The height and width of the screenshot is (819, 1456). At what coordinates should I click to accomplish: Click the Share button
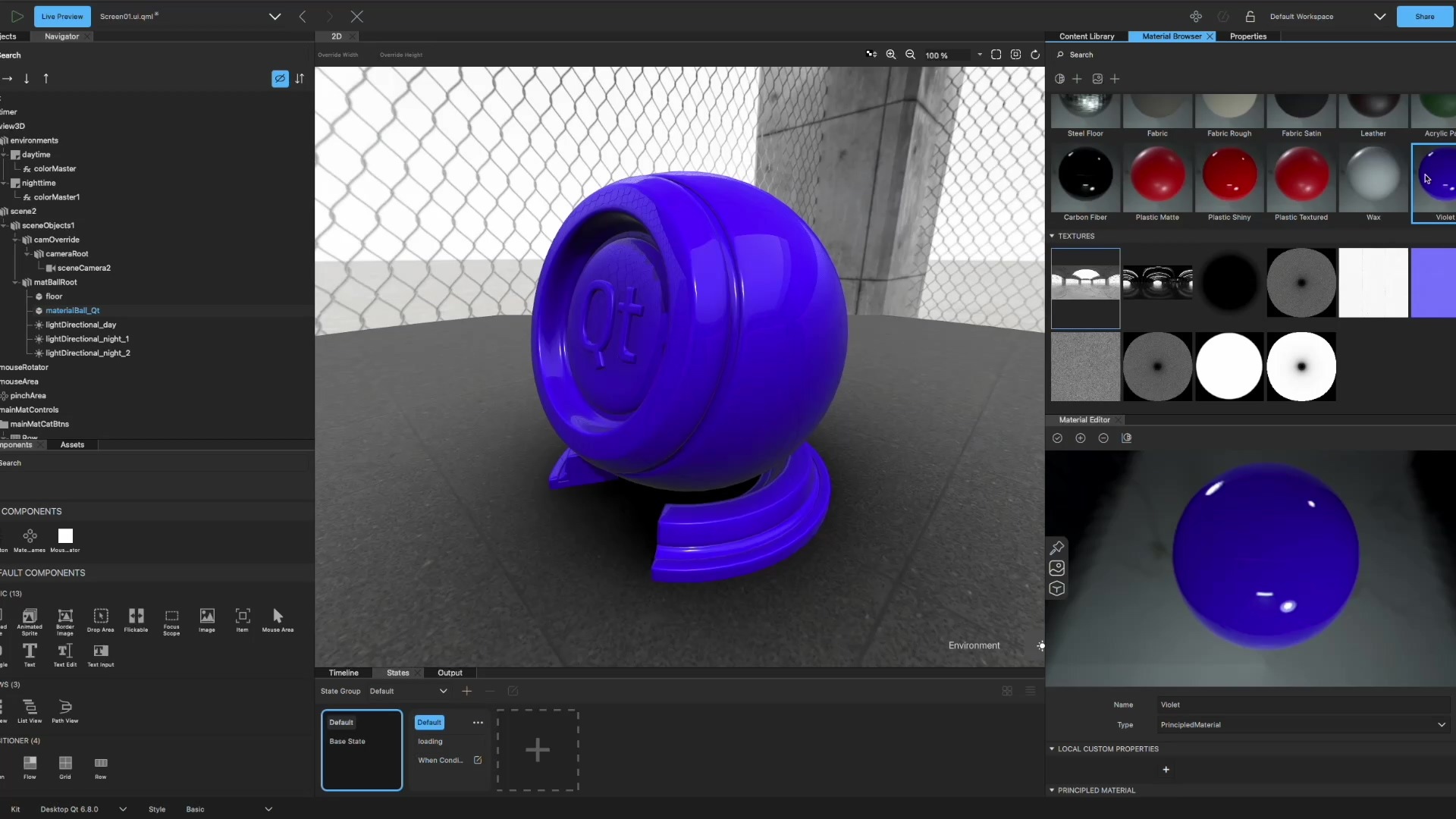pos(1424,16)
